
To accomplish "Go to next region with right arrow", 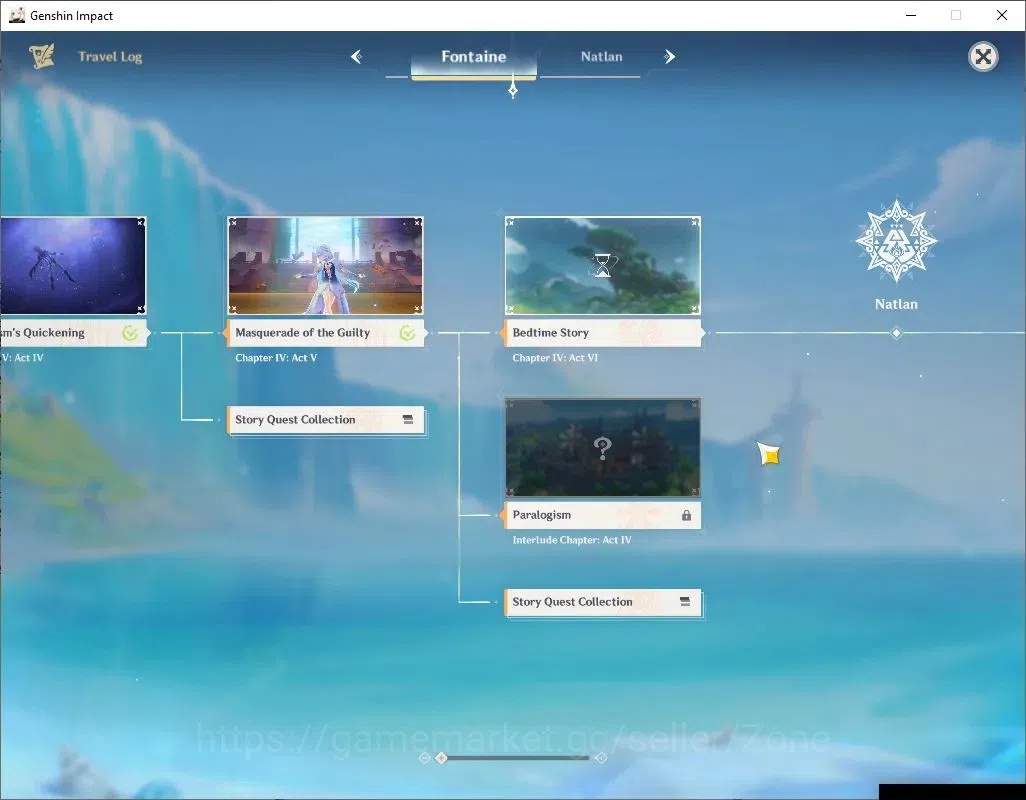I will (x=669, y=57).
